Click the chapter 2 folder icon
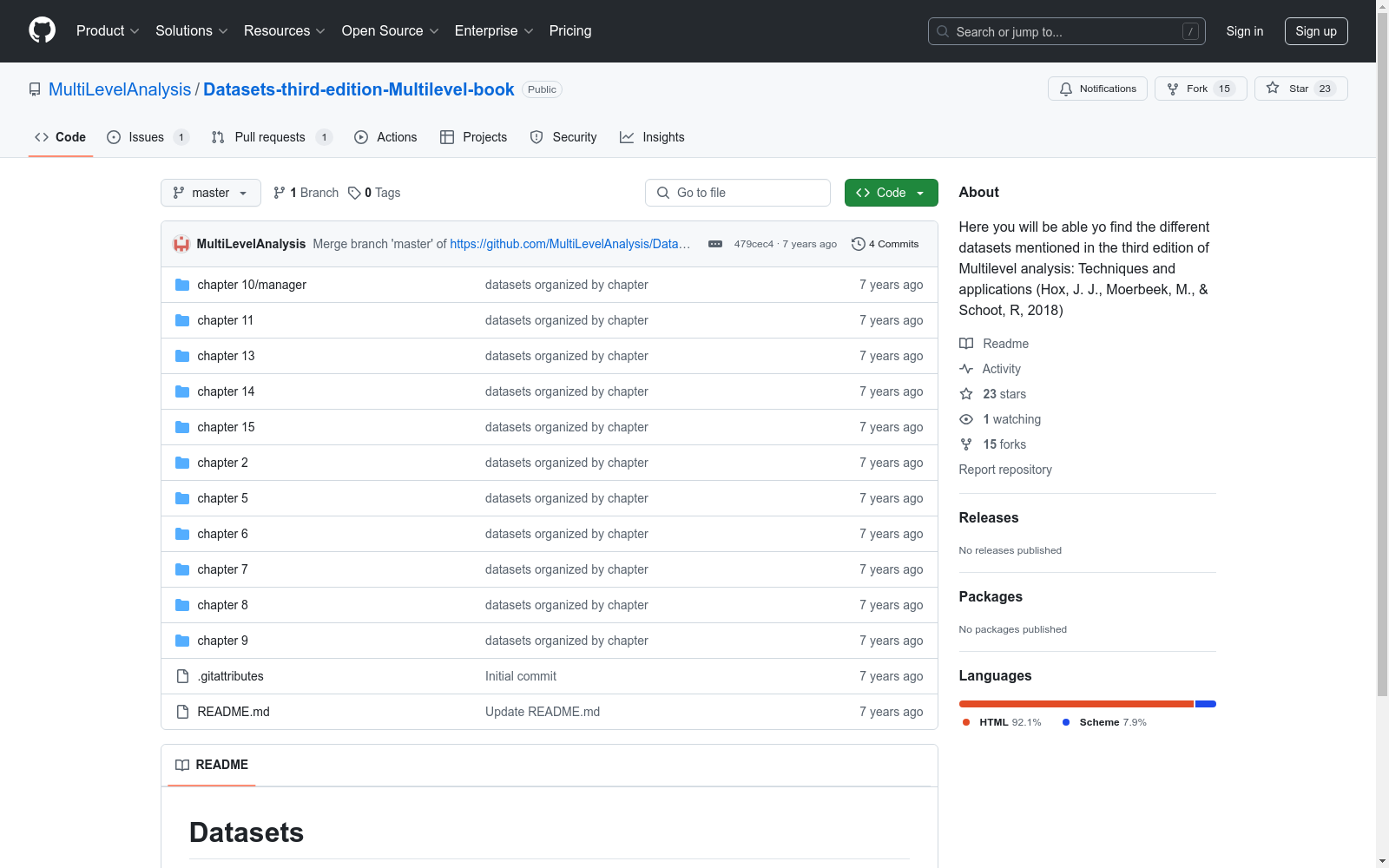The height and width of the screenshot is (868, 1389). coord(182,463)
